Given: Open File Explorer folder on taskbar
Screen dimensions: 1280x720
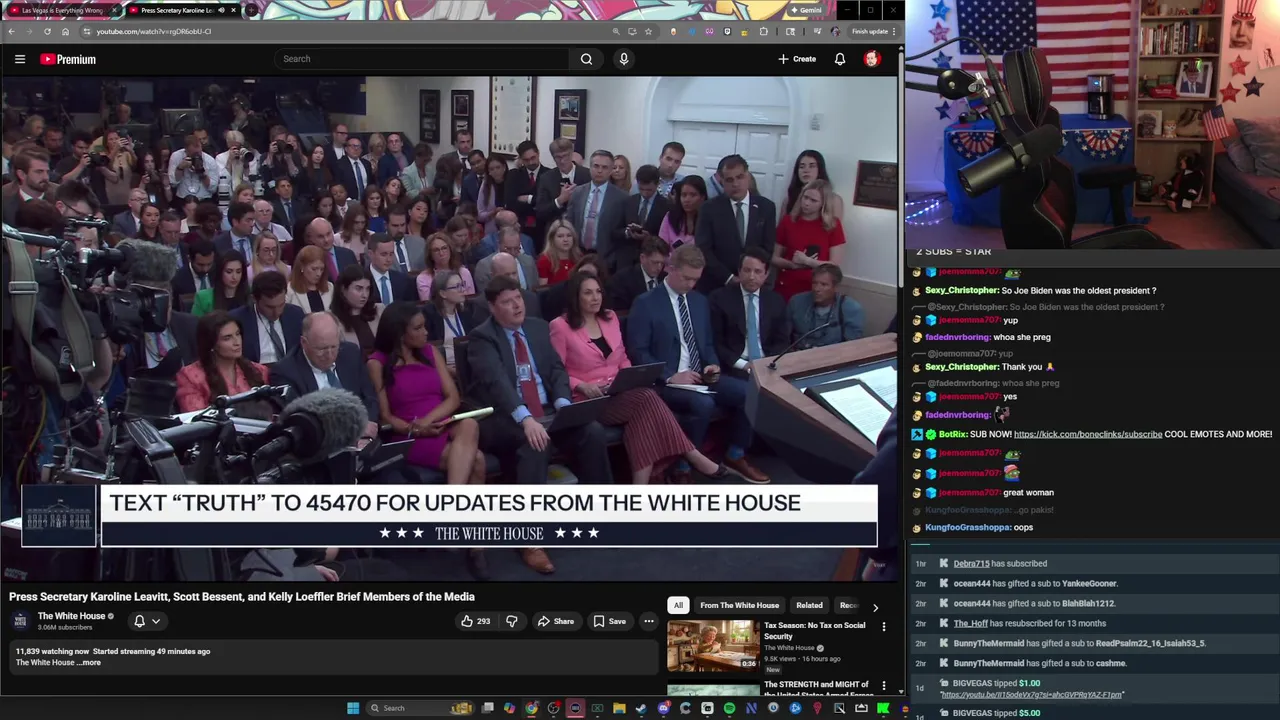Looking at the screenshot, I should coord(619,708).
